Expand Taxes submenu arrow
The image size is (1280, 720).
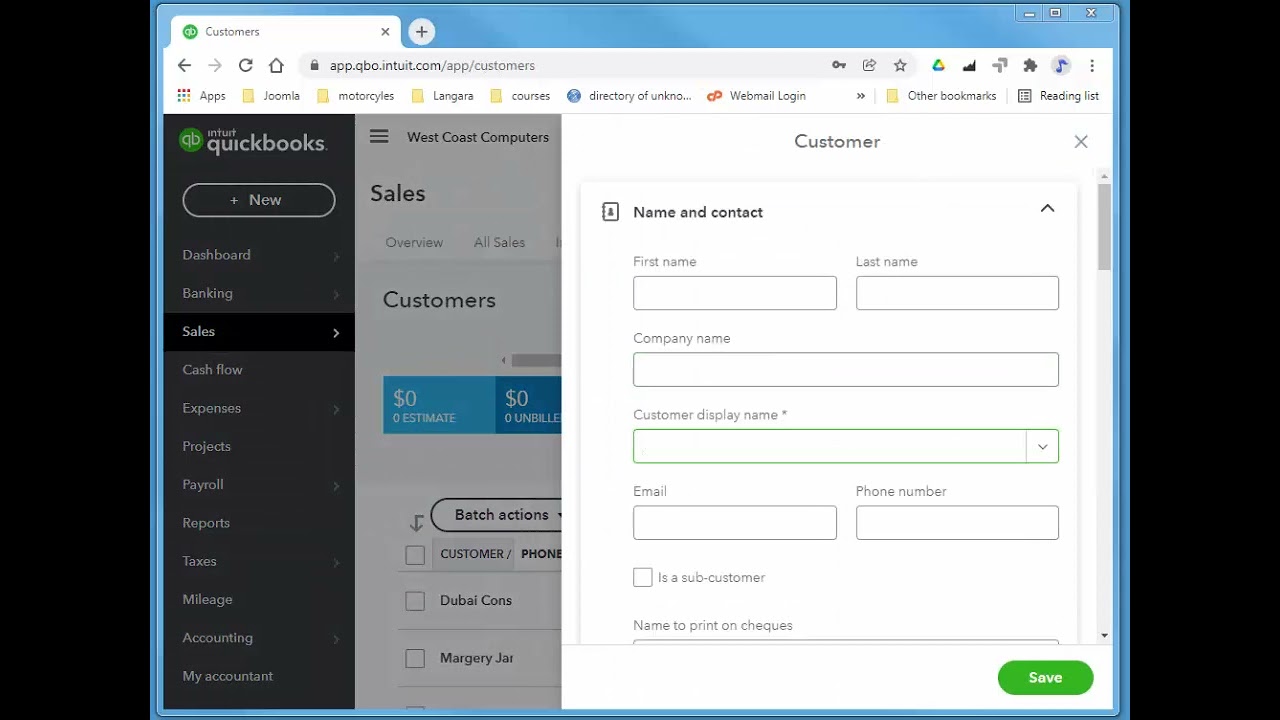click(x=336, y=562)
